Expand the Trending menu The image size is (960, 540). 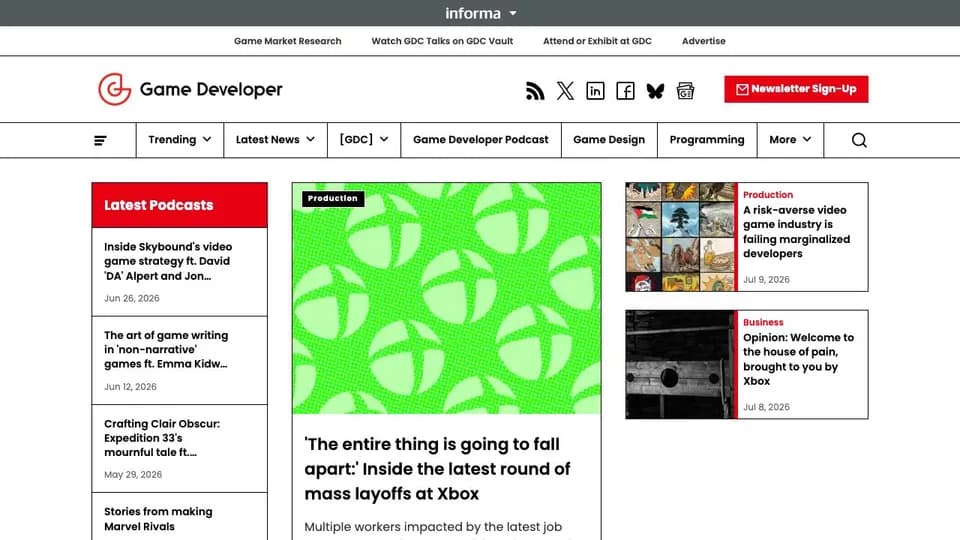click(x=179, y=140)
